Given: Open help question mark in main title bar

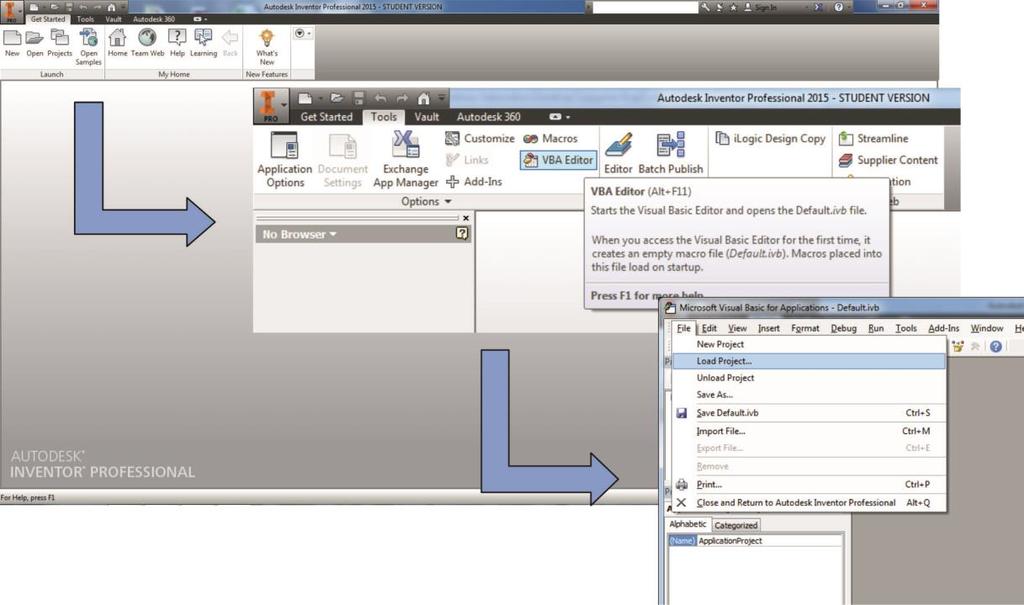Looking at the screenshot, I should (839, 7).
